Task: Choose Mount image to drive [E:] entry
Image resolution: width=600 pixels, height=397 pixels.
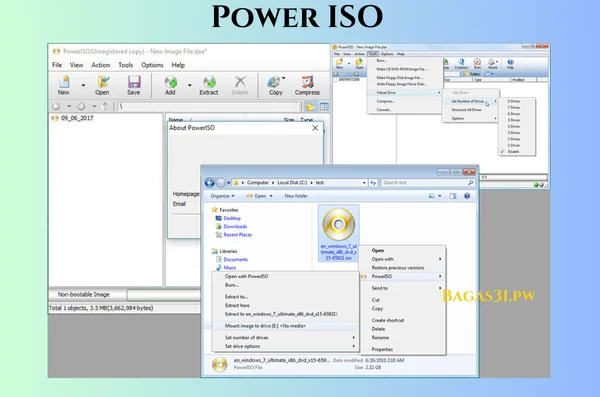Action: tap(285, 326)
